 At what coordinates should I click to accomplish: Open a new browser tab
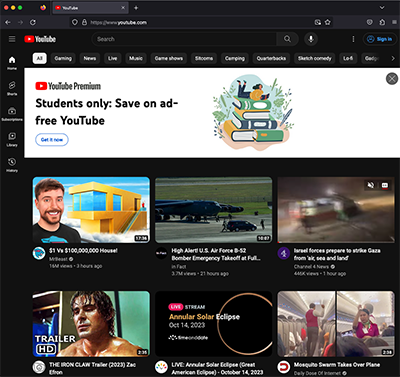(x=136, y=8)
